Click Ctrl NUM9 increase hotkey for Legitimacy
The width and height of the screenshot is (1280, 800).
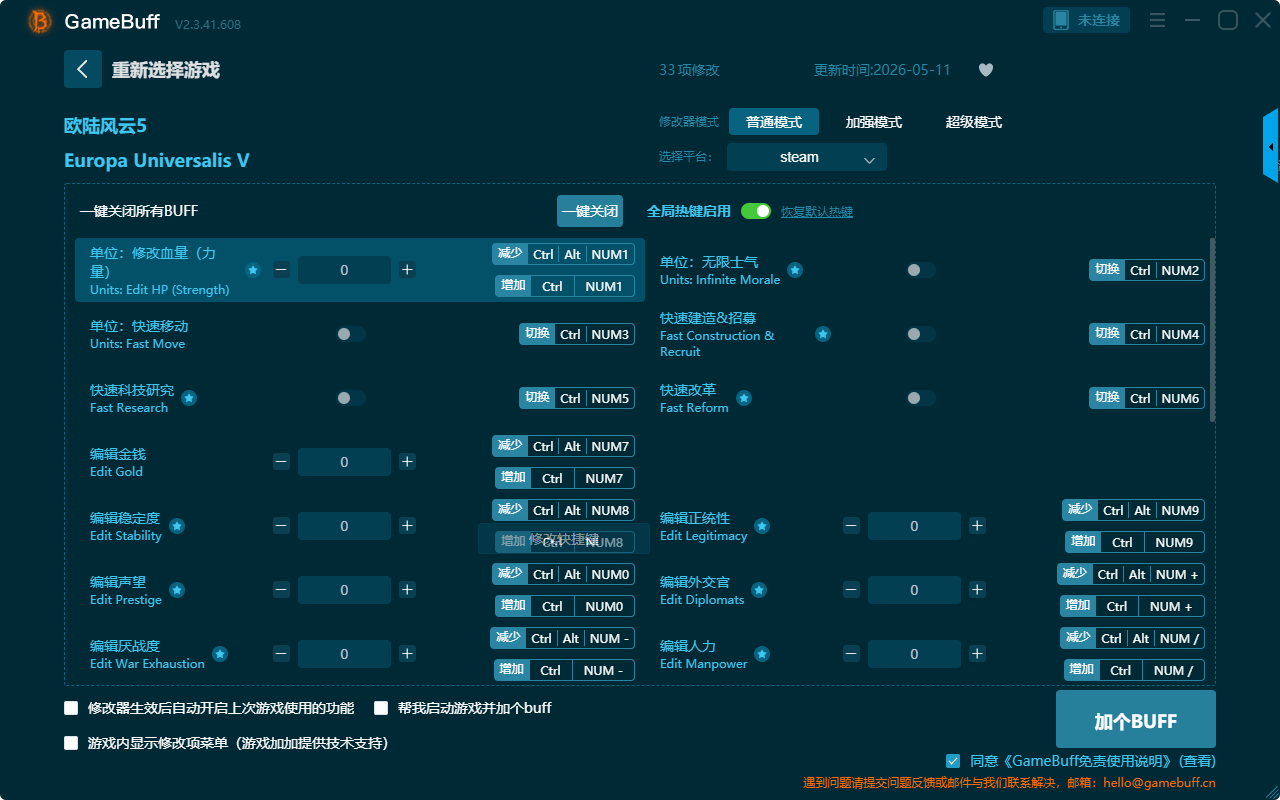[1135, 542]
